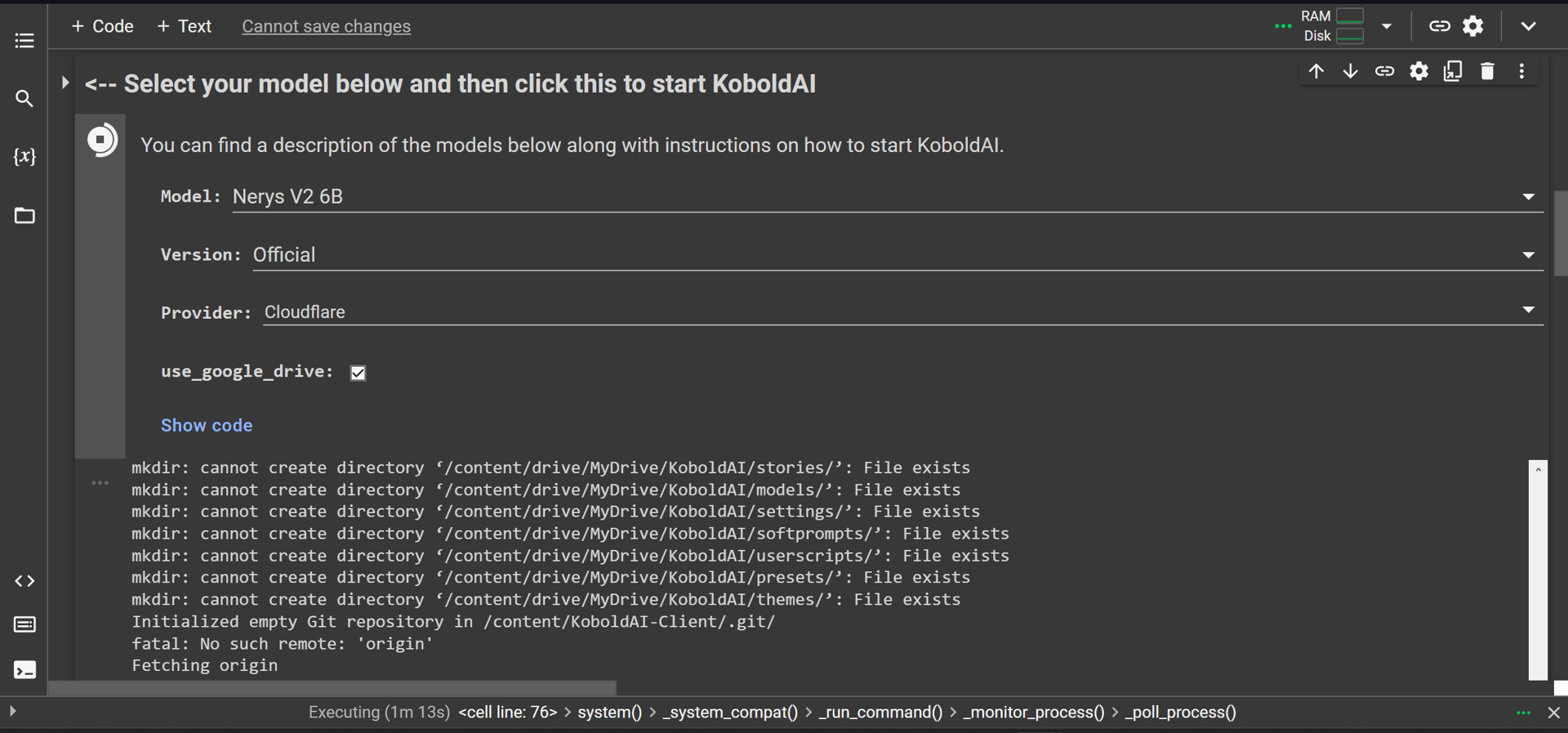Click the Show code link
The image size is (1568, 733).
point(207,425)
